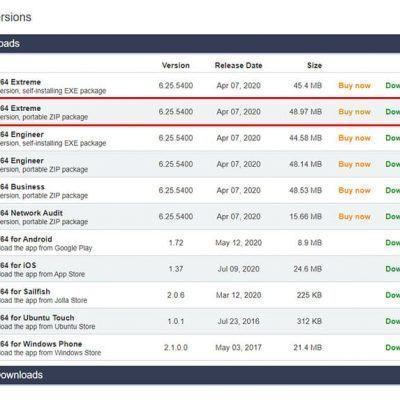Select the 'for Windows Phone' product title
The height and width of the screenshot is (400, 400).
(x=41, y=344)
